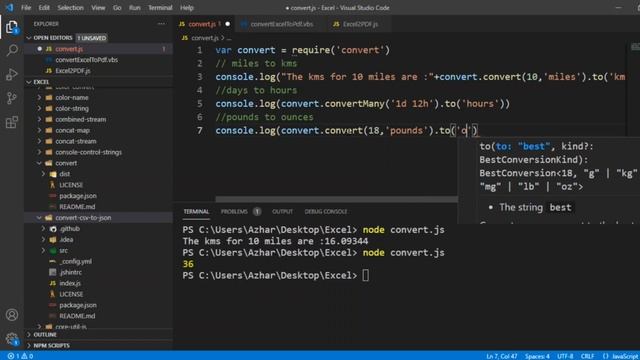Image resolution: width=640 pixels, height=360 pixels.
Task: Switch to Excel2PDF.js editor tab
Action: [x=360, y=24]
